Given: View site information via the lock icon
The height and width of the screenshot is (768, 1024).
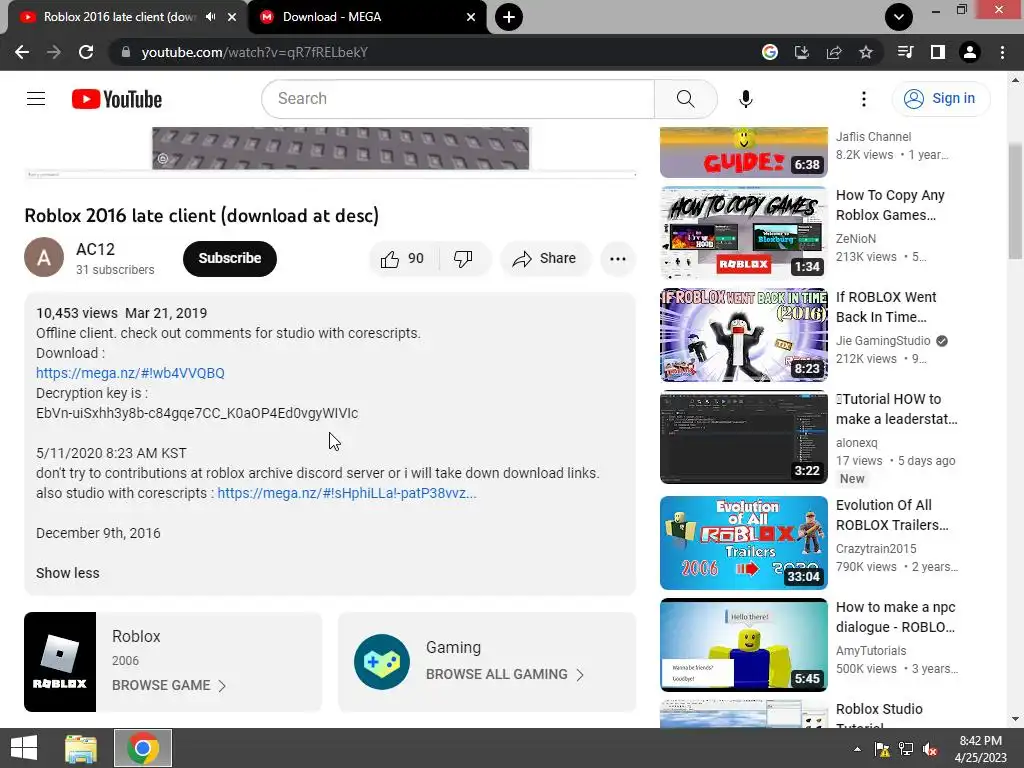Looking at the screenshot, I should (126, 52).
